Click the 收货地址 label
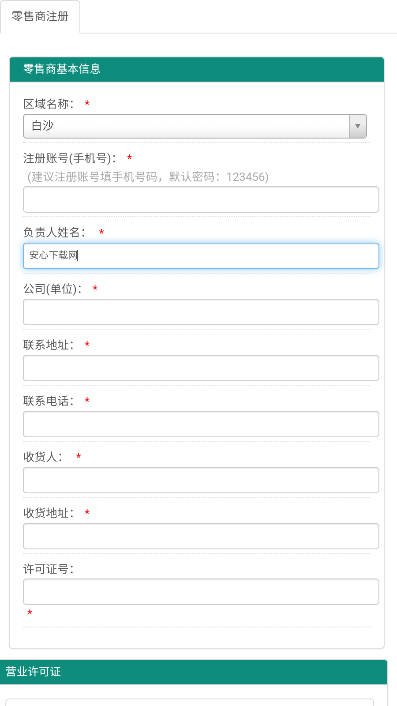 49,513
